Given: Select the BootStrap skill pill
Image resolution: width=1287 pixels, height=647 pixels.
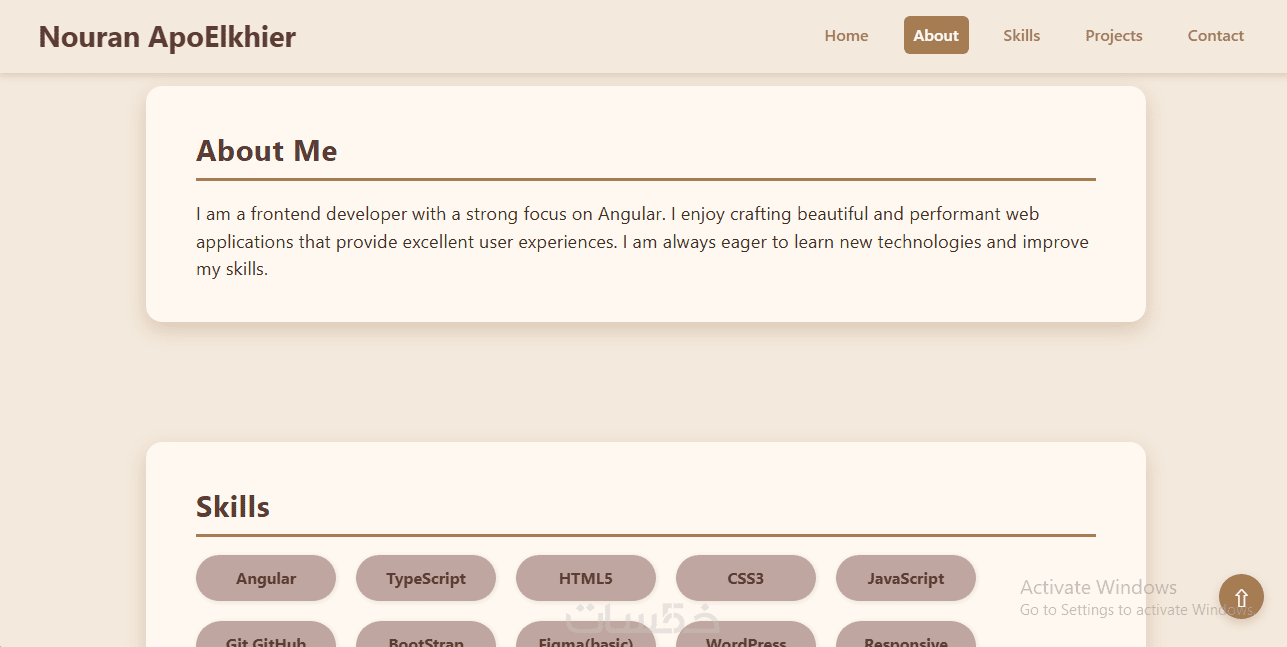Looking at the screenshot, I should click(x=426, y=637).
